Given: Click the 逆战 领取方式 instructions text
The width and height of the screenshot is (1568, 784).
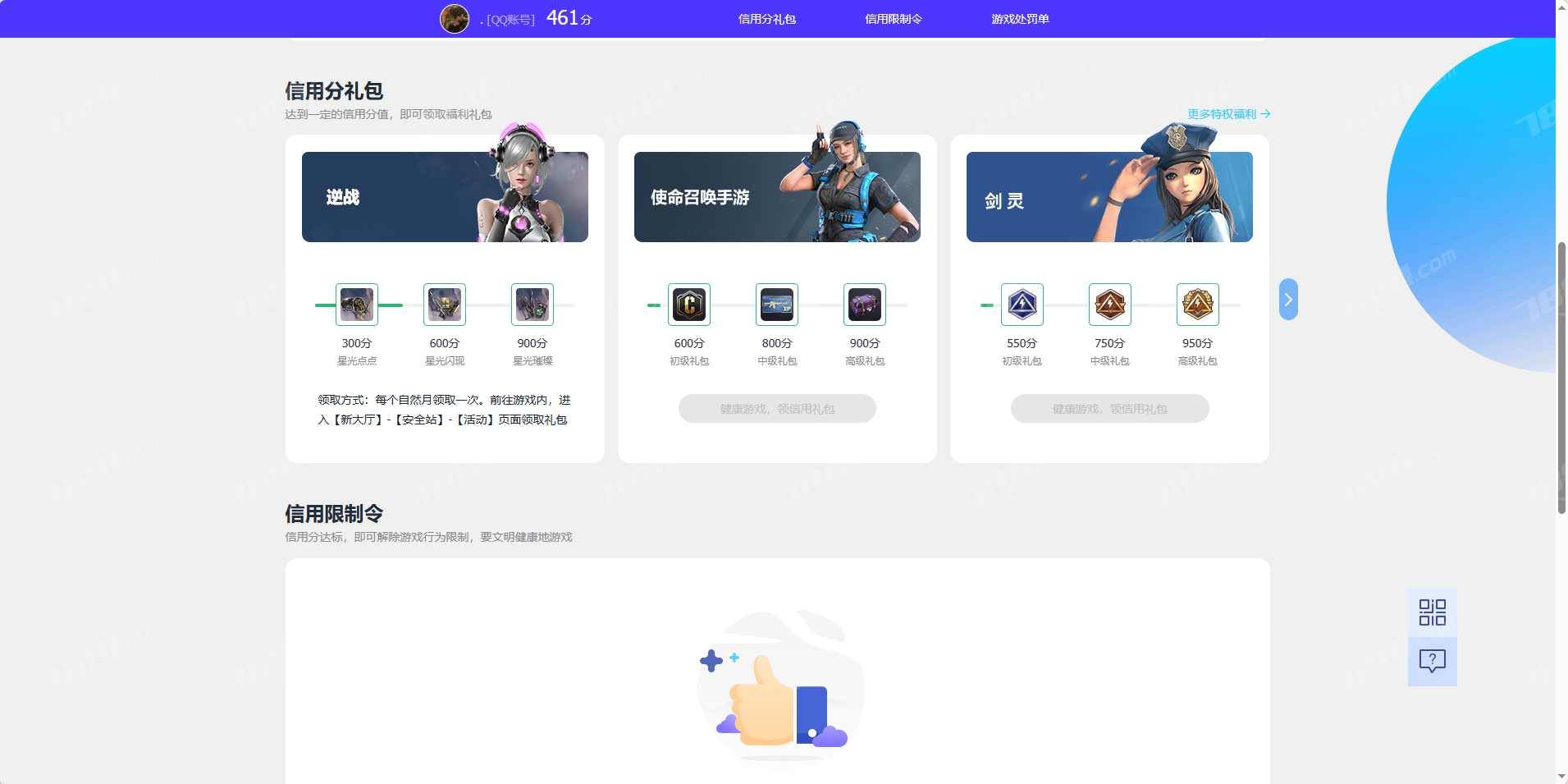Looking at the screenshot, I should pyautogui.click(x=444, y=410).
